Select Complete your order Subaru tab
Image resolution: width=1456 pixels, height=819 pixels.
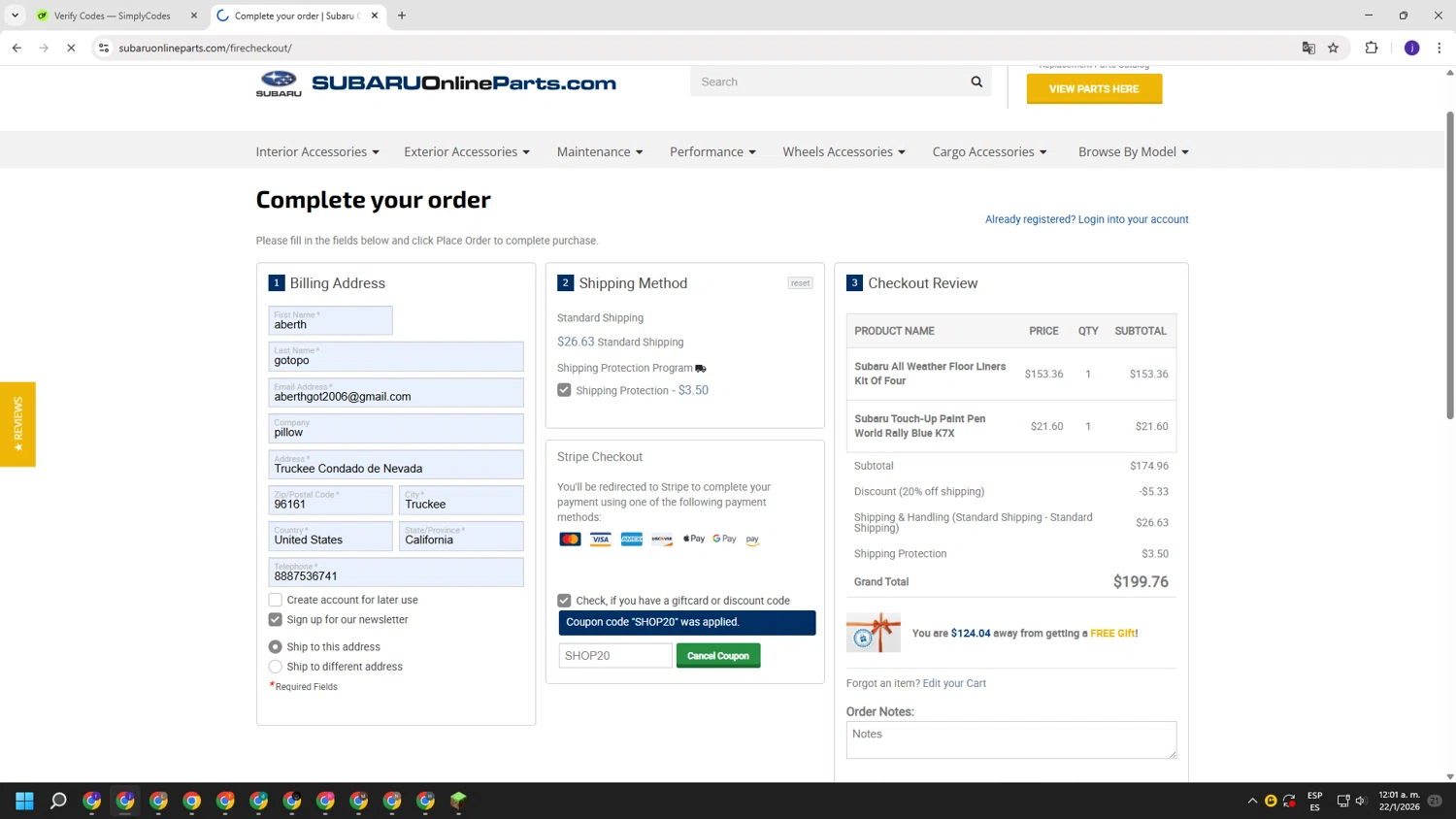click(x=298, y=16)
